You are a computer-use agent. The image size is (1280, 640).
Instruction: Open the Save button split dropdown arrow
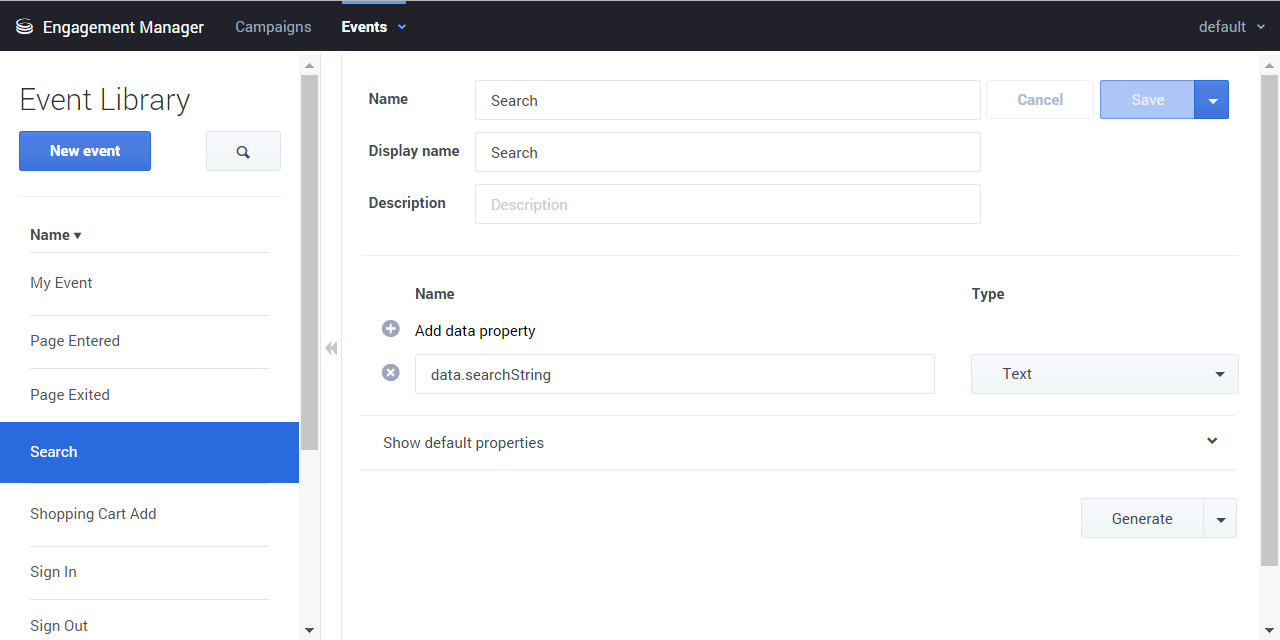click(1212, 100)
